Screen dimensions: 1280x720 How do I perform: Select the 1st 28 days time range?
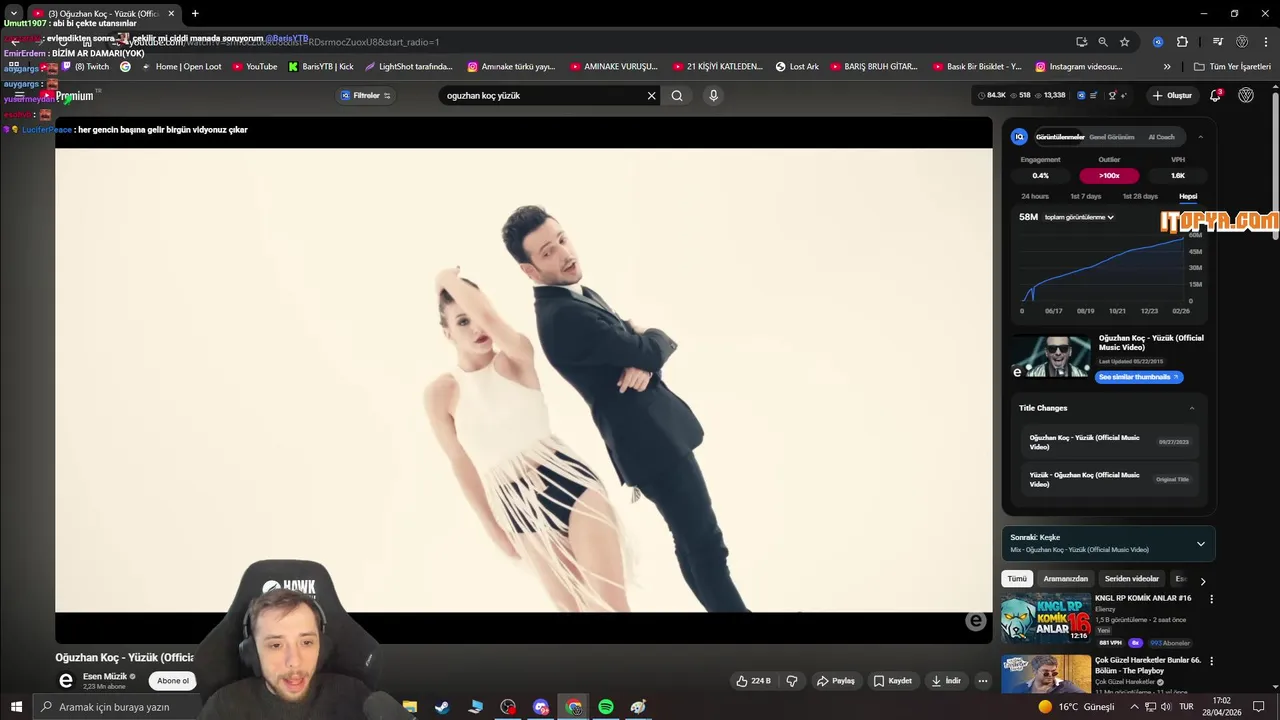tap(1140, 197)
